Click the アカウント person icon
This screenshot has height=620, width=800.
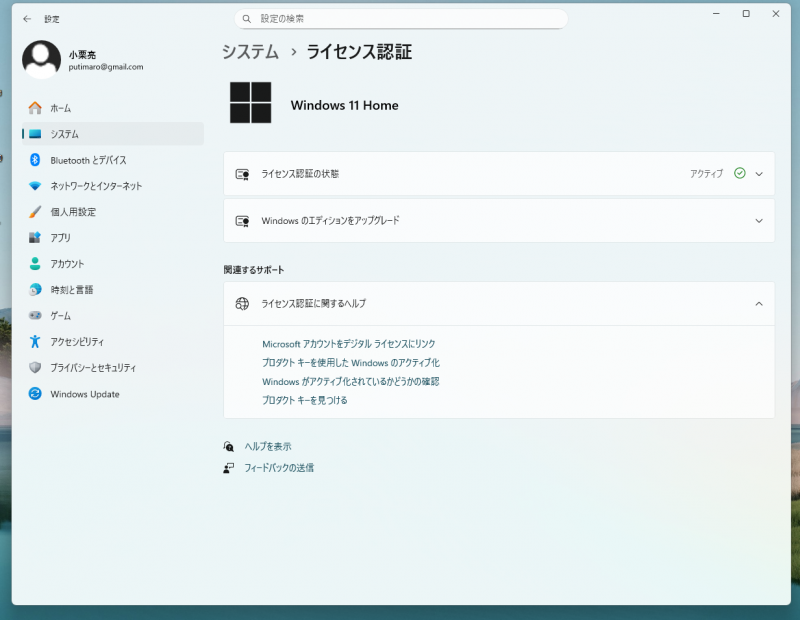pyautogui.click(x=35, y=264)
